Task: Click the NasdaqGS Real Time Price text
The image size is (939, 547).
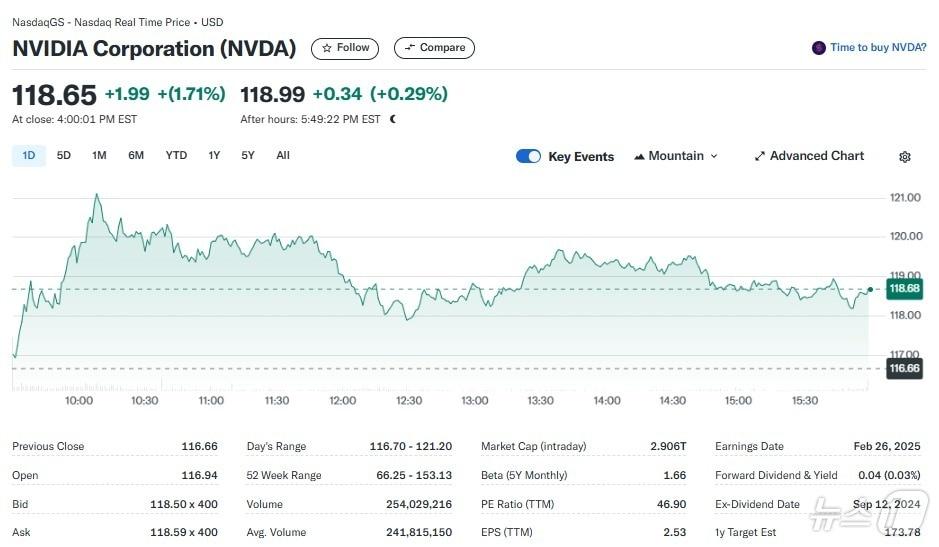Action: coord(117,22)
